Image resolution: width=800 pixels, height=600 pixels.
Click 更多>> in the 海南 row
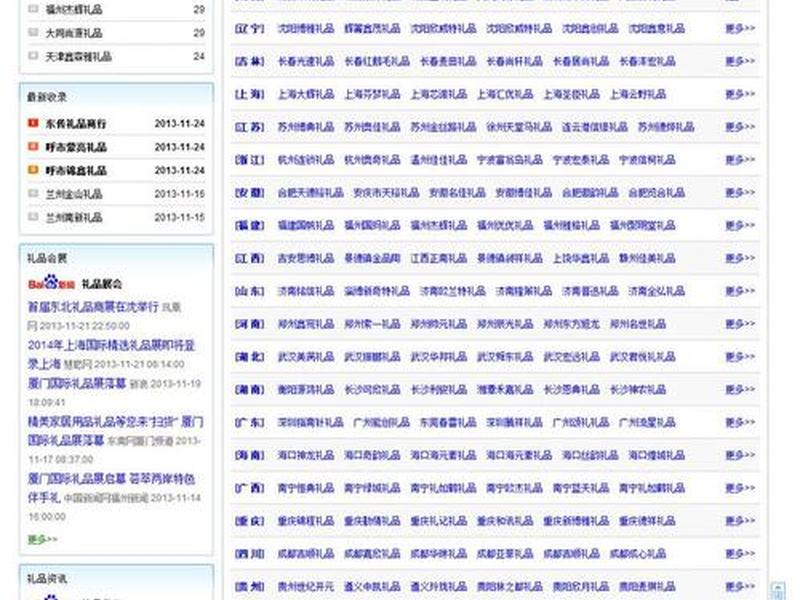[740, 455]
